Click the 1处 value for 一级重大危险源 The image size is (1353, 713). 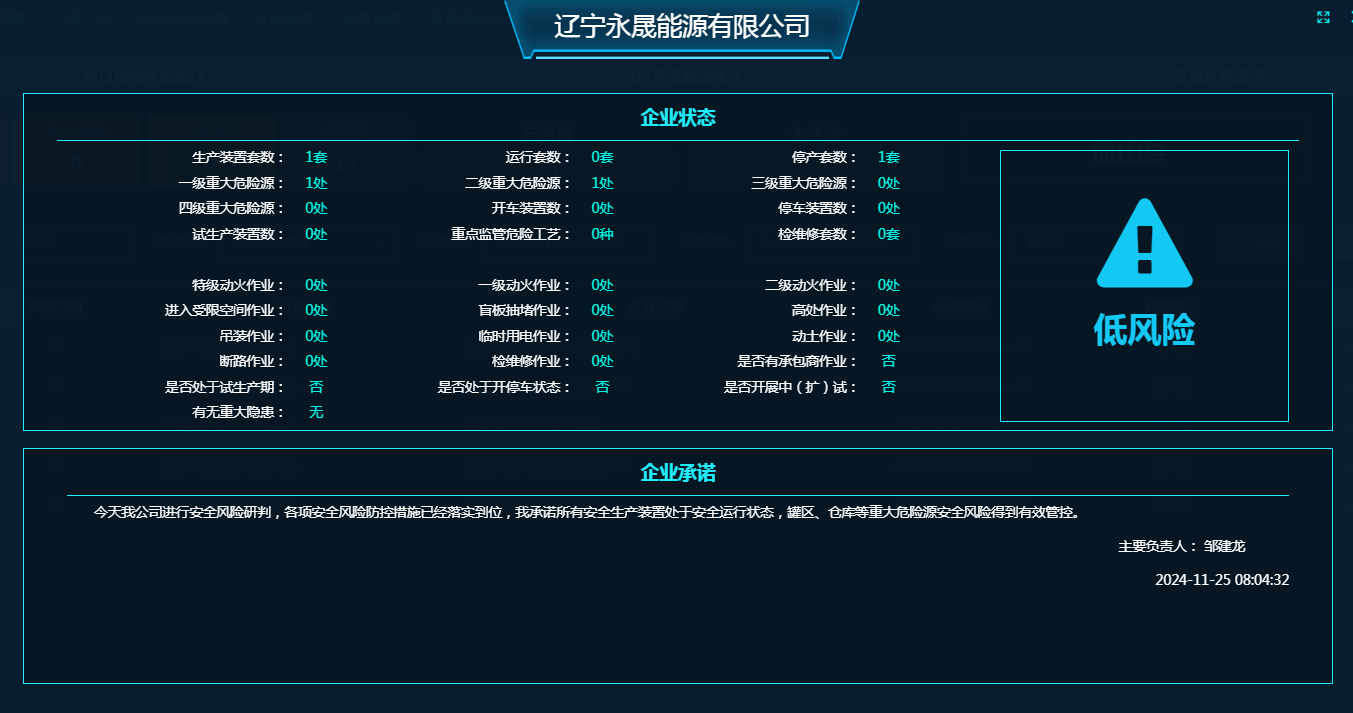[316, 183]
